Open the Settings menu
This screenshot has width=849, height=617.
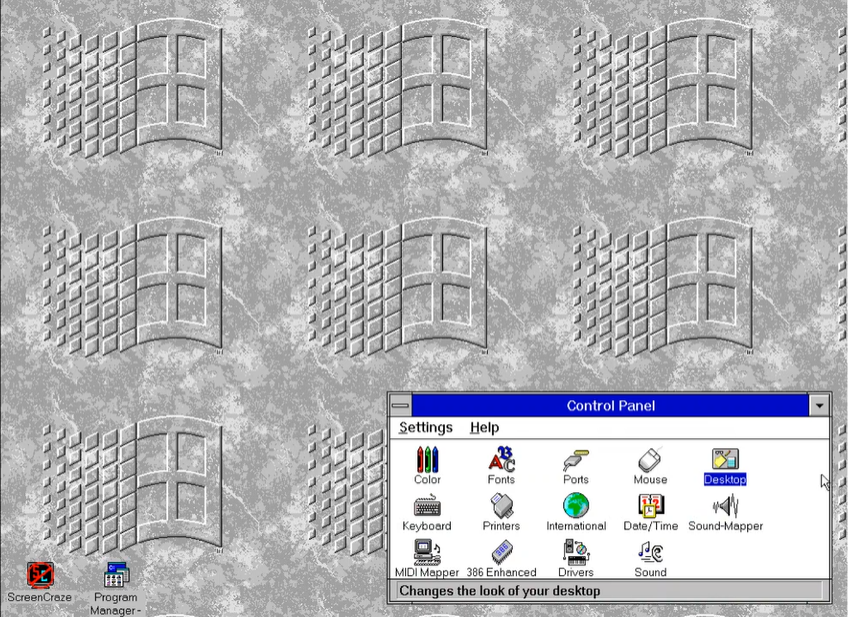point(426,427)
